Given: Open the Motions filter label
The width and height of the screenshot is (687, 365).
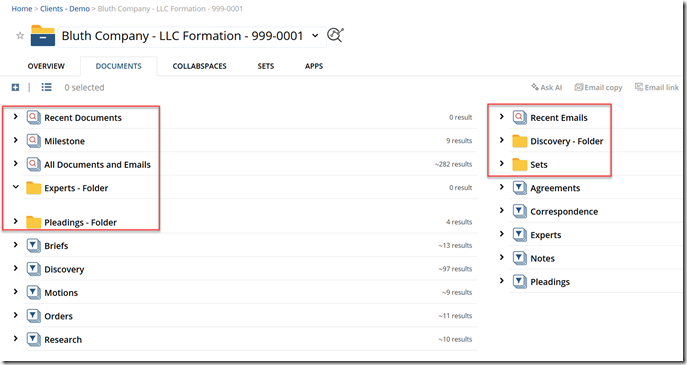Looking at the screenshot, I should pos(61,293).
